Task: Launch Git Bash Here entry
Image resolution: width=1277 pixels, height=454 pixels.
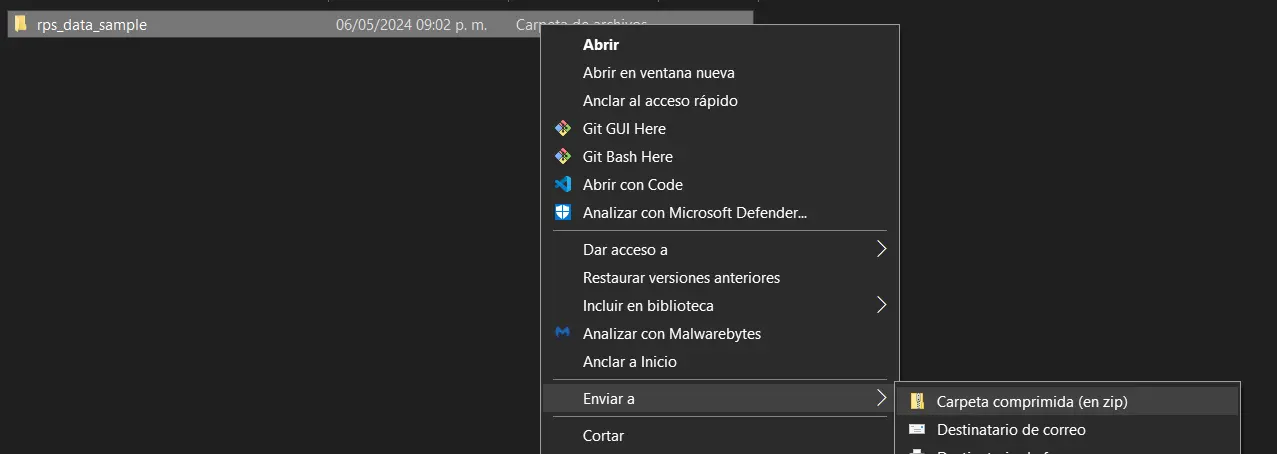Action: coord(628,157)
